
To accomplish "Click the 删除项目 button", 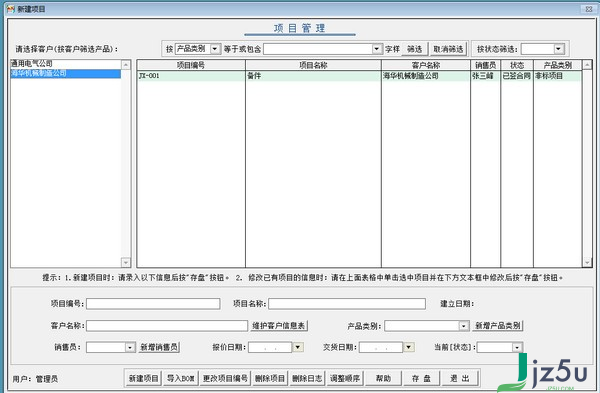I will click(270, 378).
